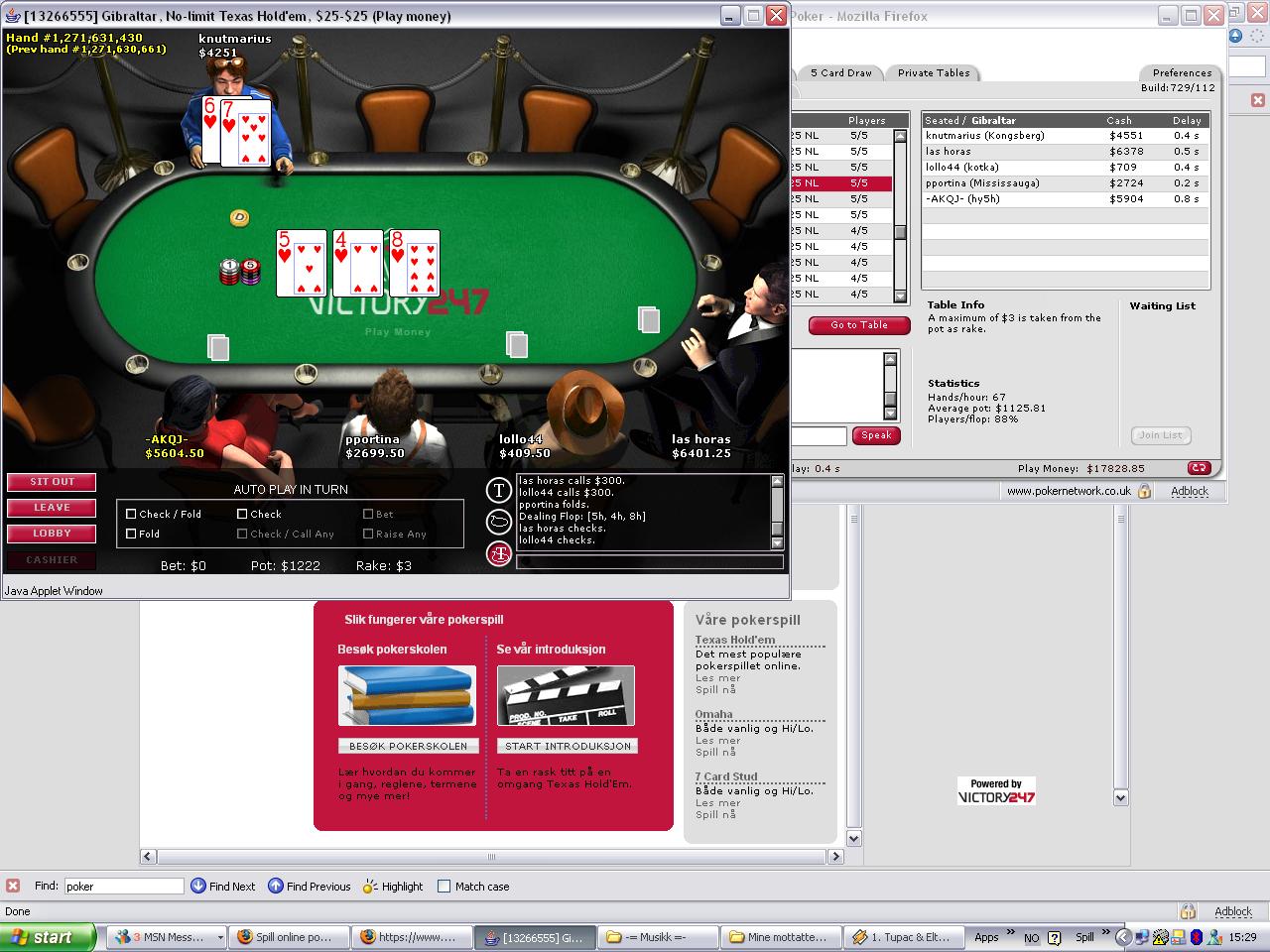This screenshot has height=952, width=1270.
Task: Close the find bar with red X
Action: click(13, 886)
